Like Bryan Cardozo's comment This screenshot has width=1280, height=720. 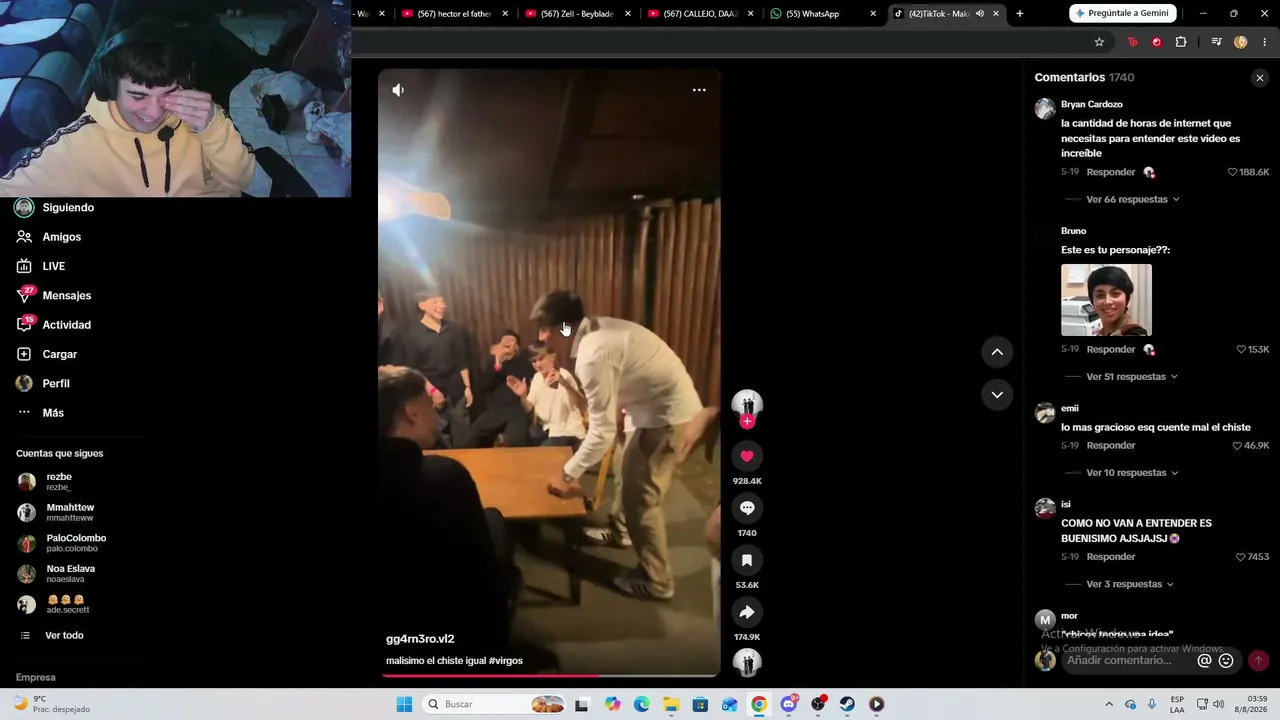click(x=1233, y=172)
